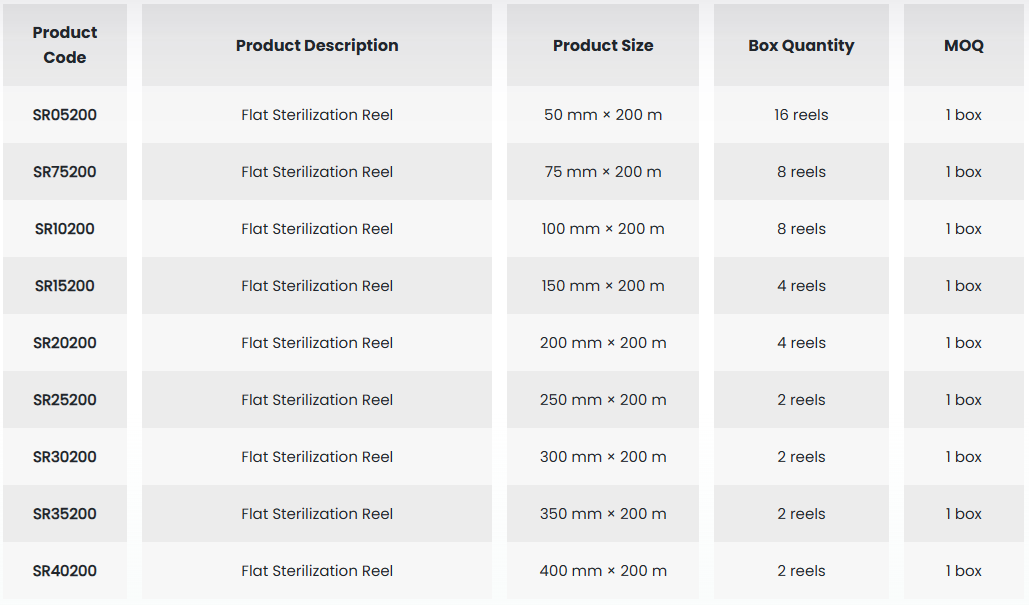Click product code SR40200
The image size is (1029, 605).
pos(65,571)
